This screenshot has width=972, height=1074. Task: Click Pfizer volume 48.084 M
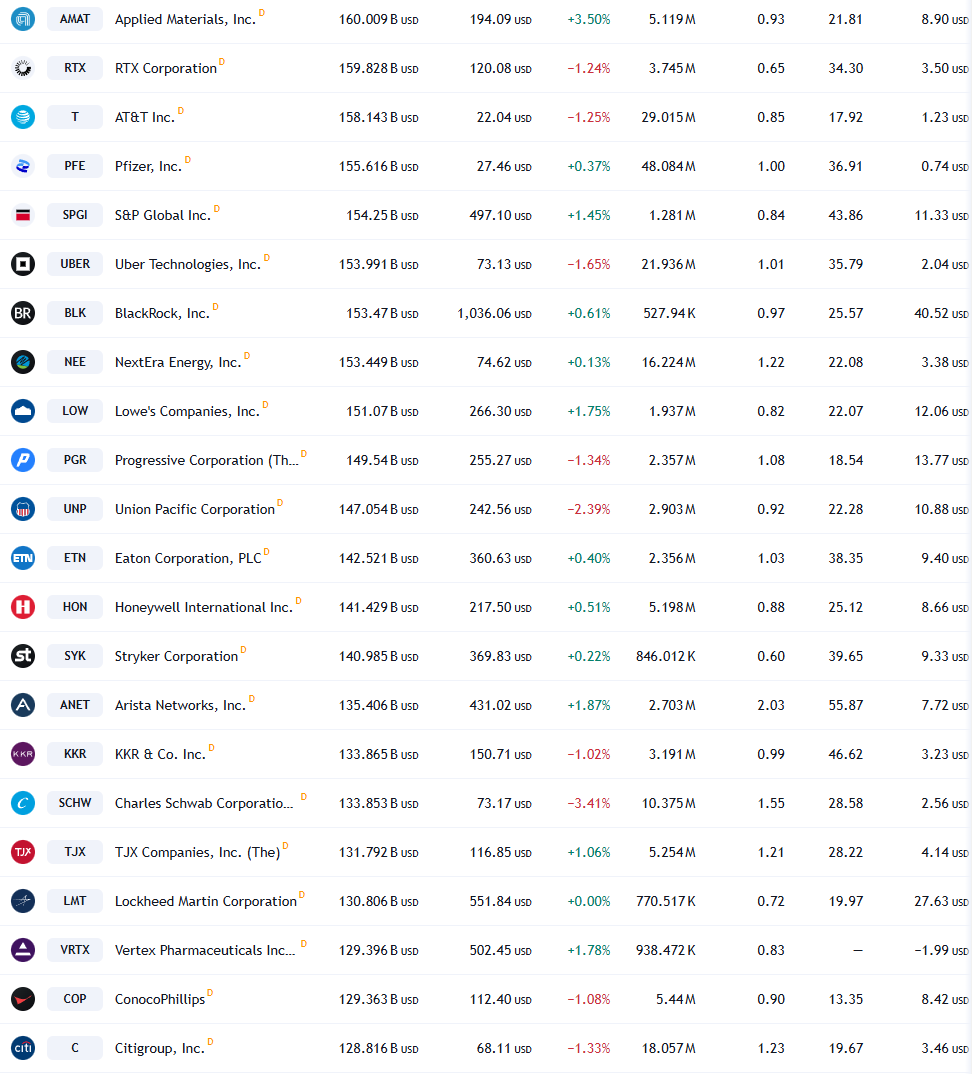tap(668, 166)
